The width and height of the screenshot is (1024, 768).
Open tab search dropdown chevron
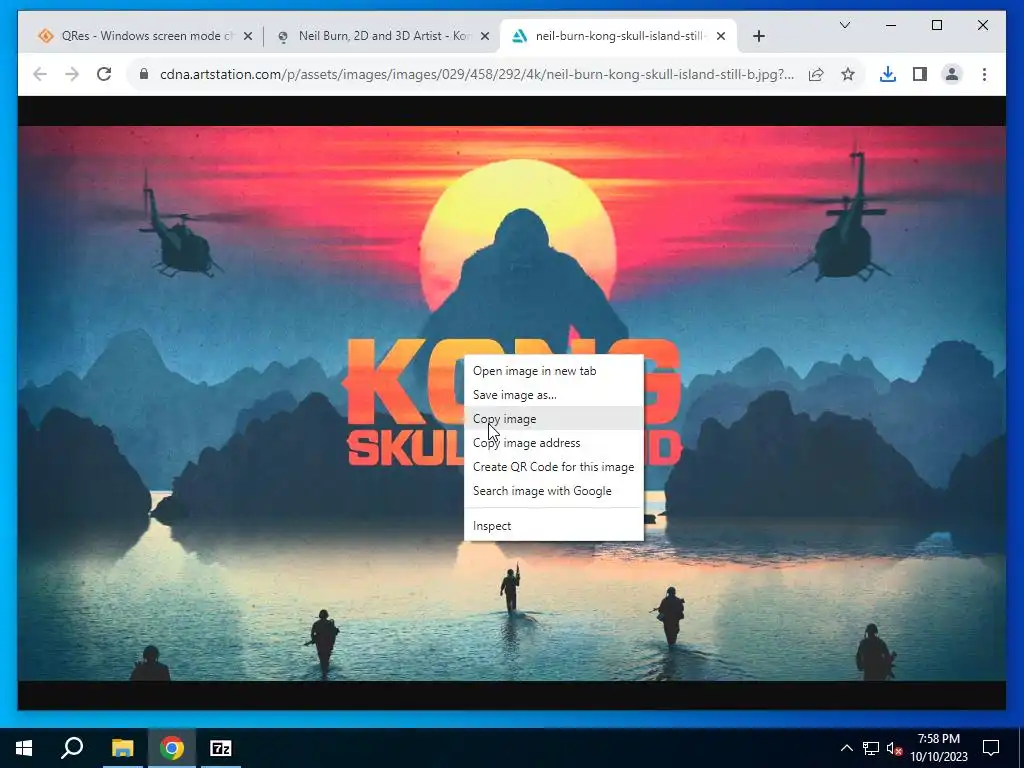[844, 25]
